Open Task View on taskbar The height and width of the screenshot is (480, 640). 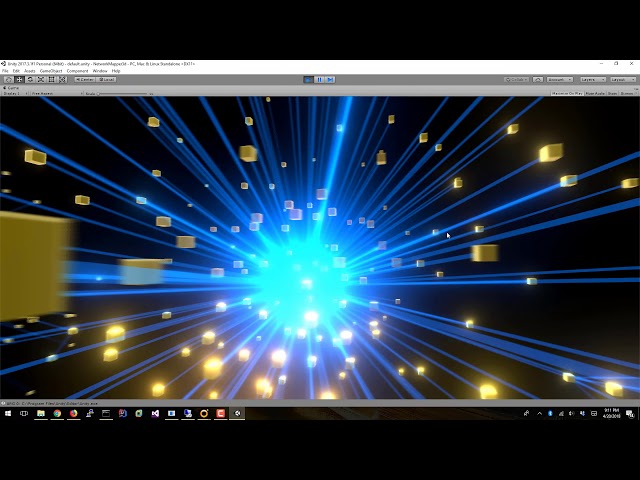(24, 413)
